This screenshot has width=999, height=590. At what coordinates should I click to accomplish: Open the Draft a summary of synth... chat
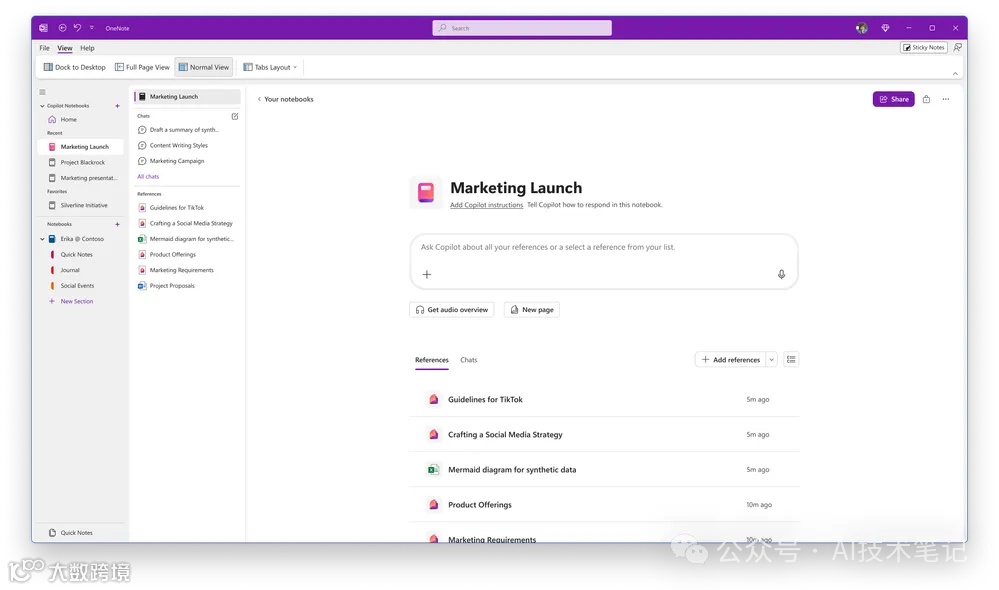pyautogui.click(x=185, y=130)
